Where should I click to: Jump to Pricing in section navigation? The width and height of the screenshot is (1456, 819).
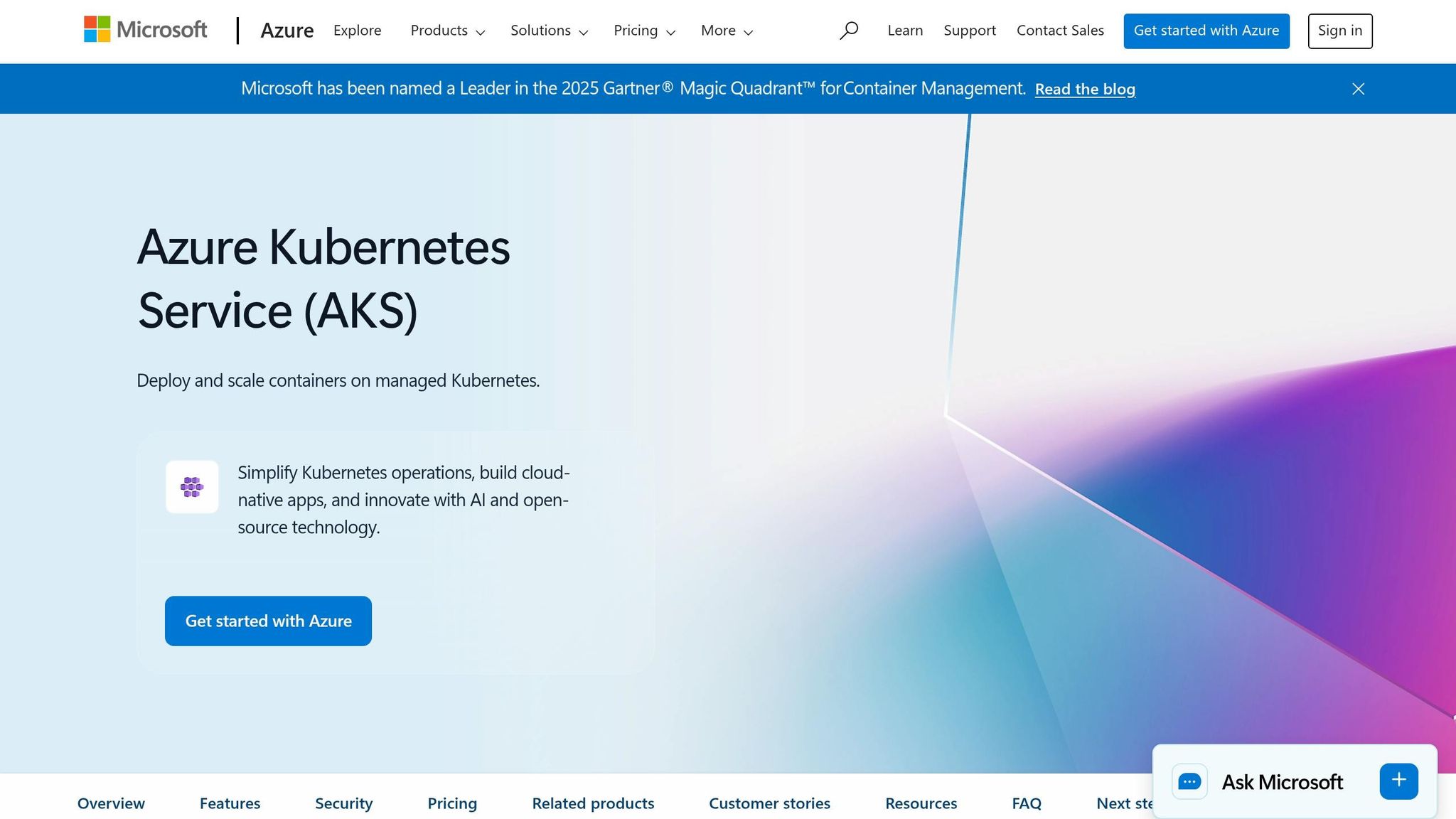452,803
